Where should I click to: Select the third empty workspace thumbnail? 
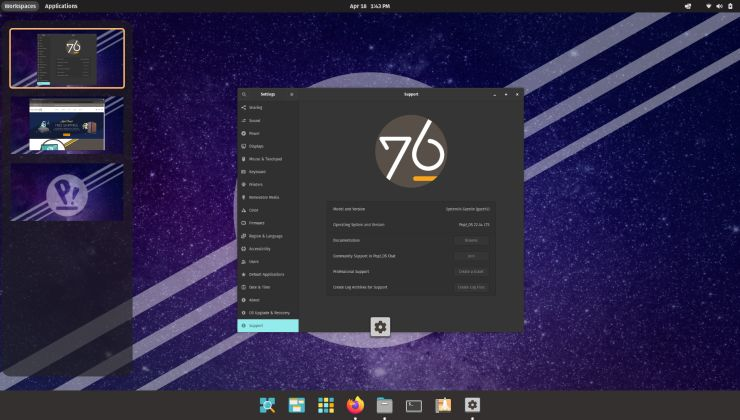tap(67, 192)
